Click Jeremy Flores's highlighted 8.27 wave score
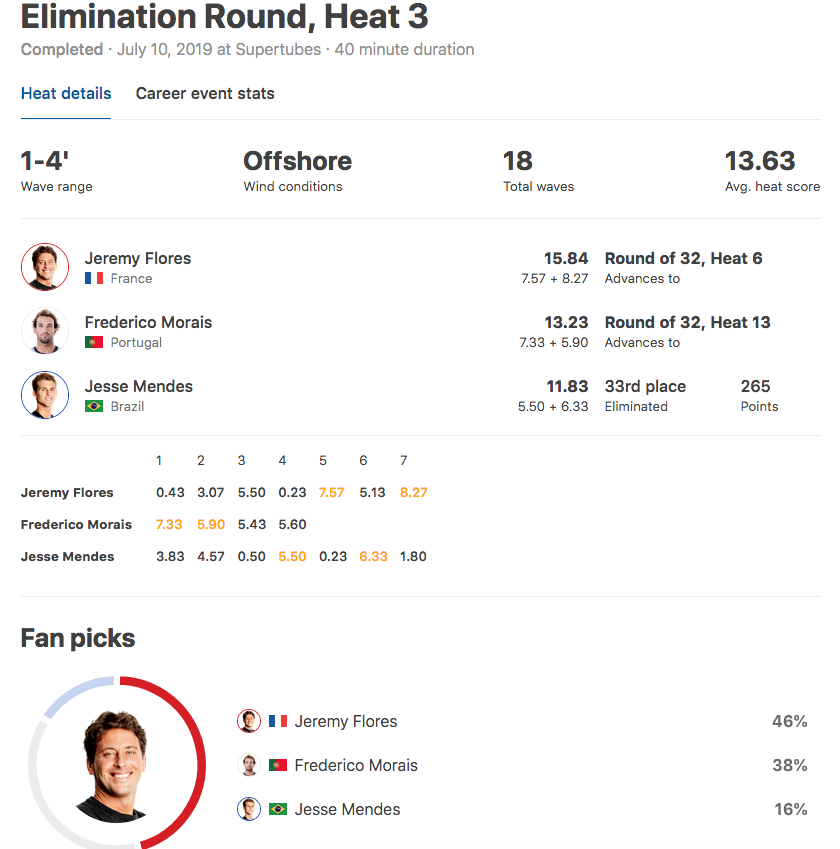 tap(413, 492)
